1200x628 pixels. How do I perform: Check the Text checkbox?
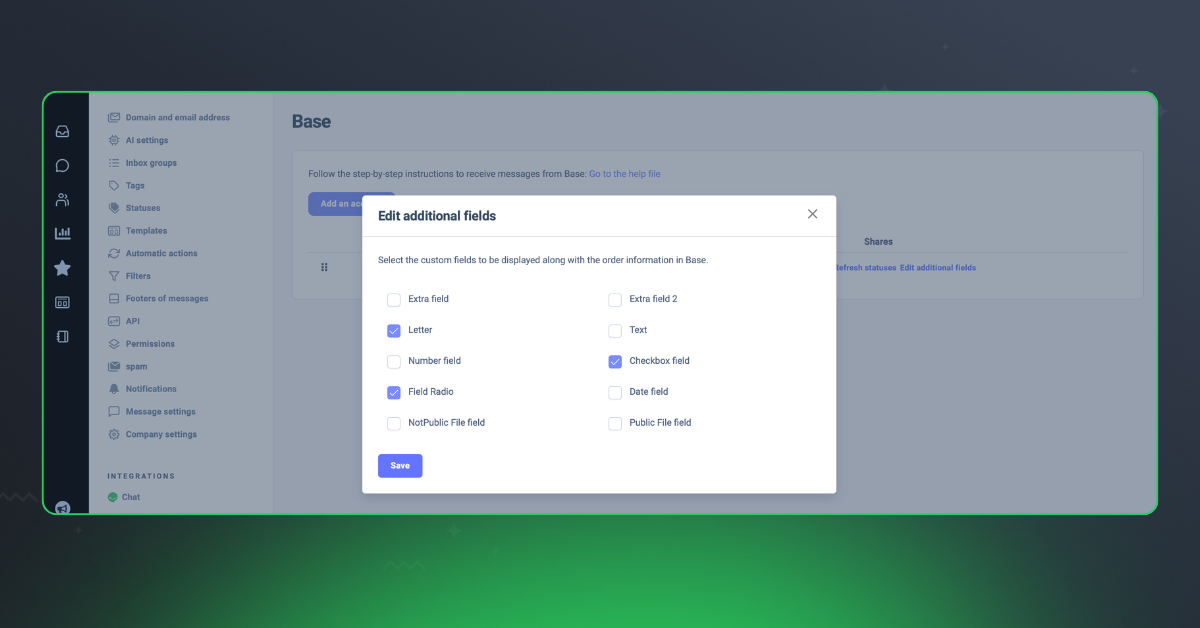tap(615, 330)
